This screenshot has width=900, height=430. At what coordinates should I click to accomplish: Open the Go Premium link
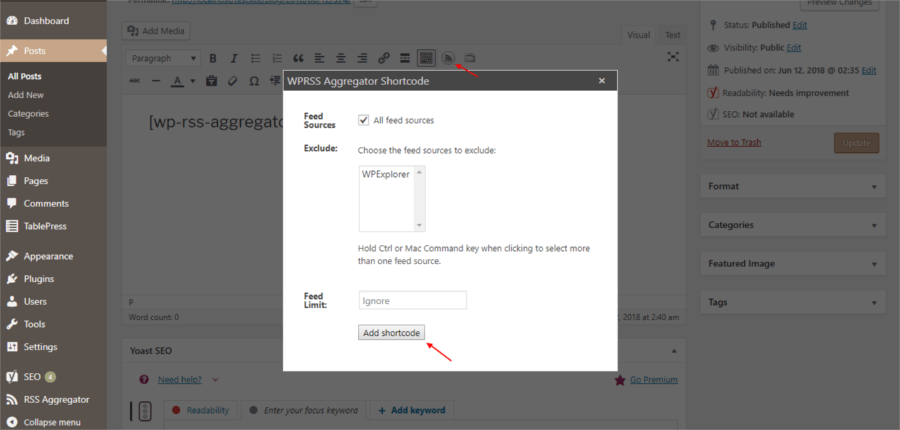(x=654, y=379)
